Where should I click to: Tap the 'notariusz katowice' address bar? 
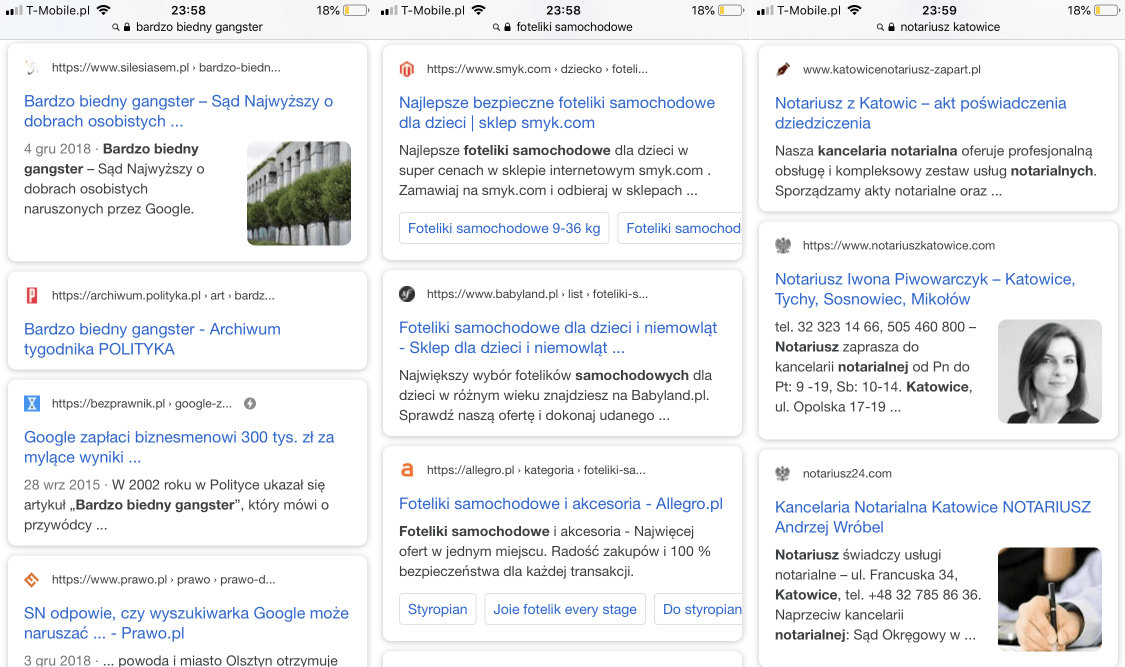938,27
